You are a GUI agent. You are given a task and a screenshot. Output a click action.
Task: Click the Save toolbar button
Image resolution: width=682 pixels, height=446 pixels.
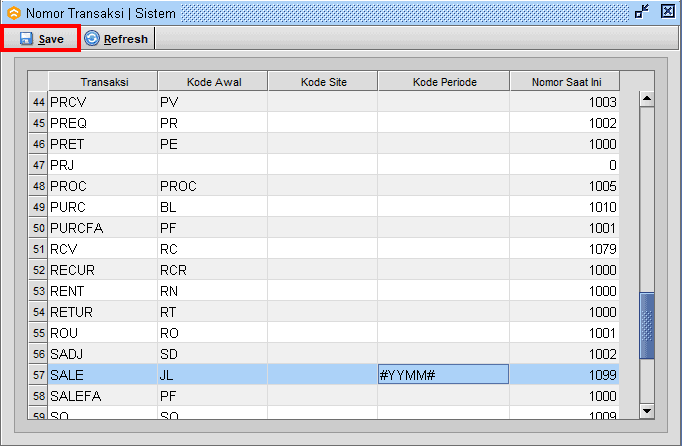[x=41, y=39]
